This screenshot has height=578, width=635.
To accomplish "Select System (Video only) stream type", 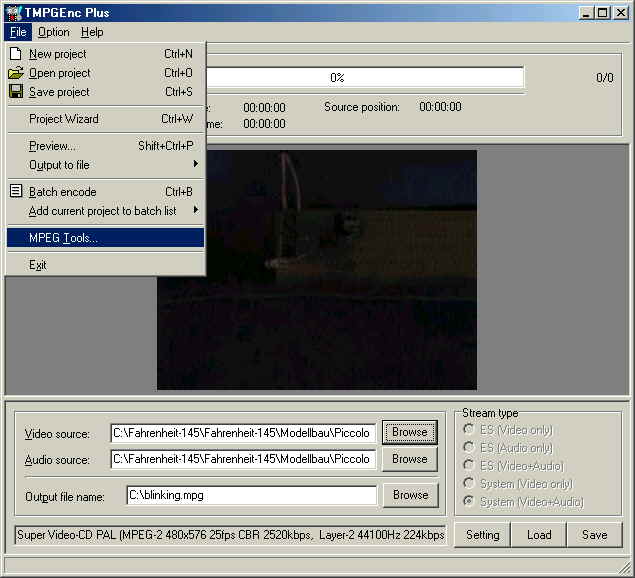I will 518,484.
